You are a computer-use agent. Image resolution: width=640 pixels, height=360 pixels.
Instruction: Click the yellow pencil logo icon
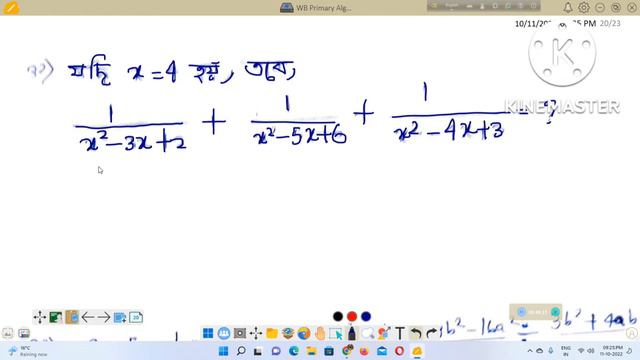click(11, 7)
